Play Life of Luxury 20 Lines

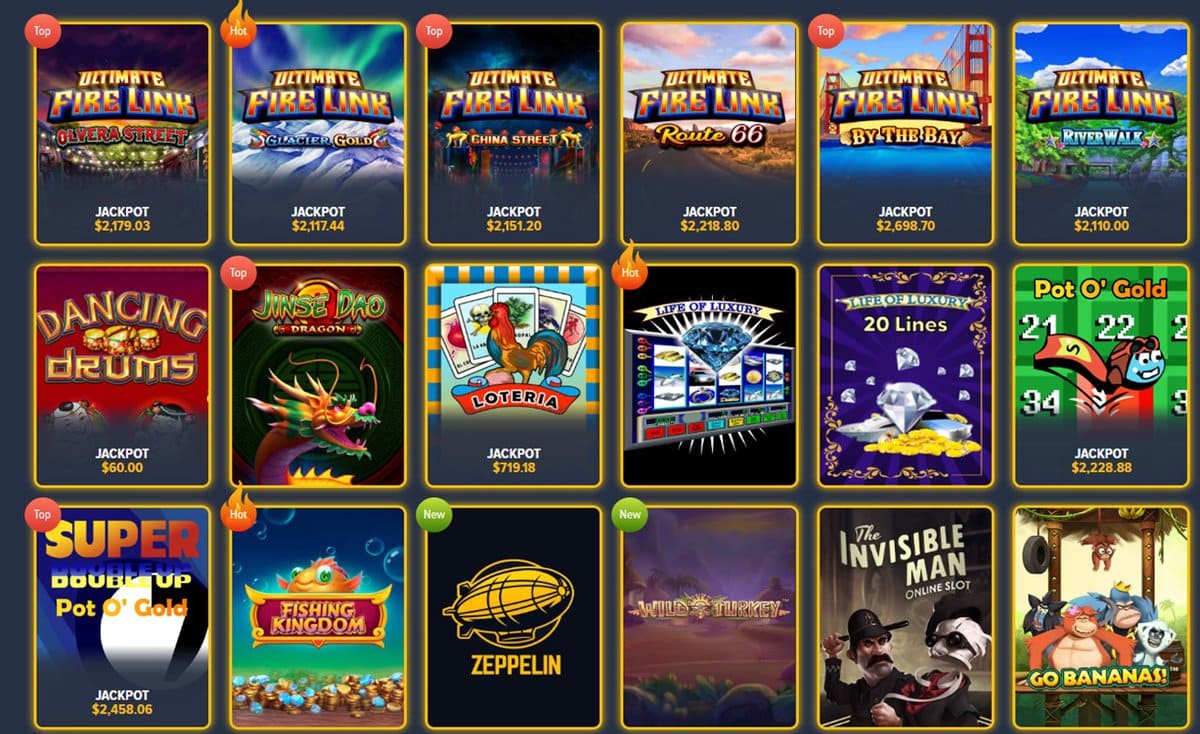(x=906, y=376)
